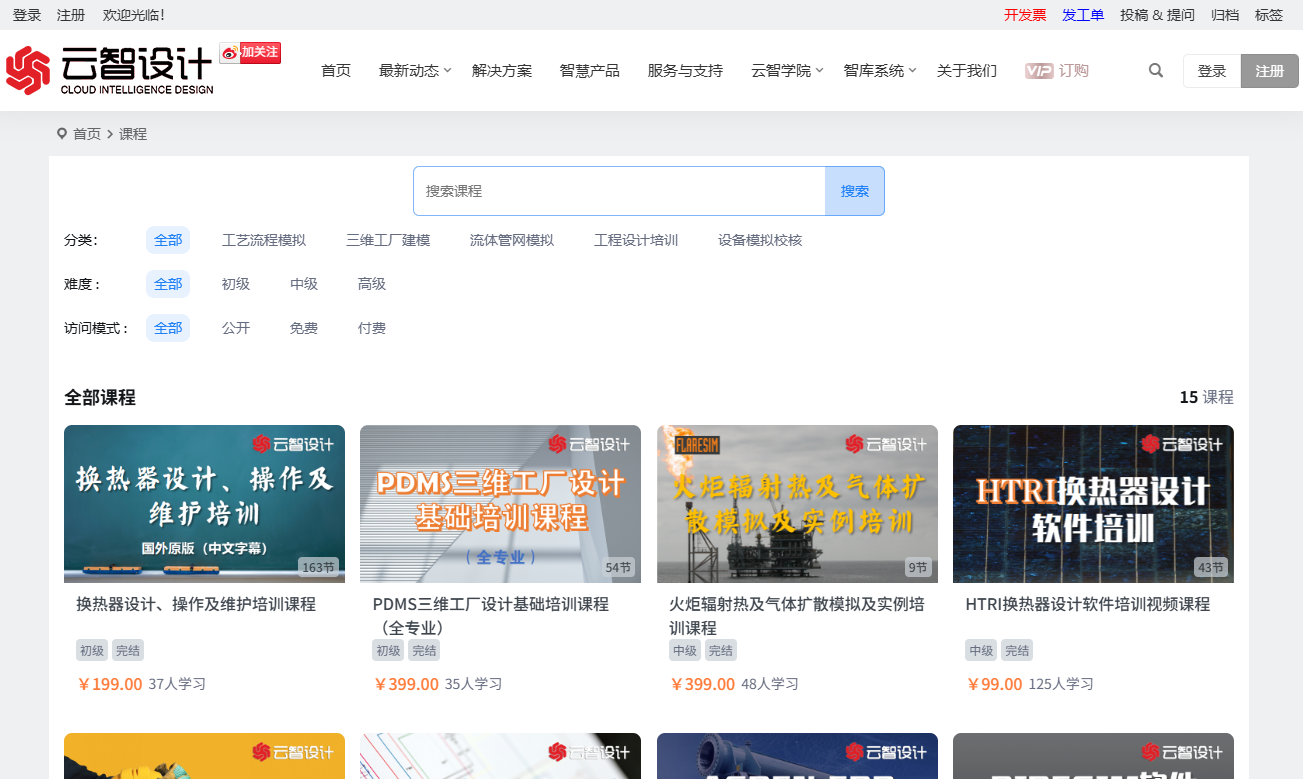Click the 中级 tag on HTRI course
This screenshot has width=1303, height=779.
coord(981,650)
